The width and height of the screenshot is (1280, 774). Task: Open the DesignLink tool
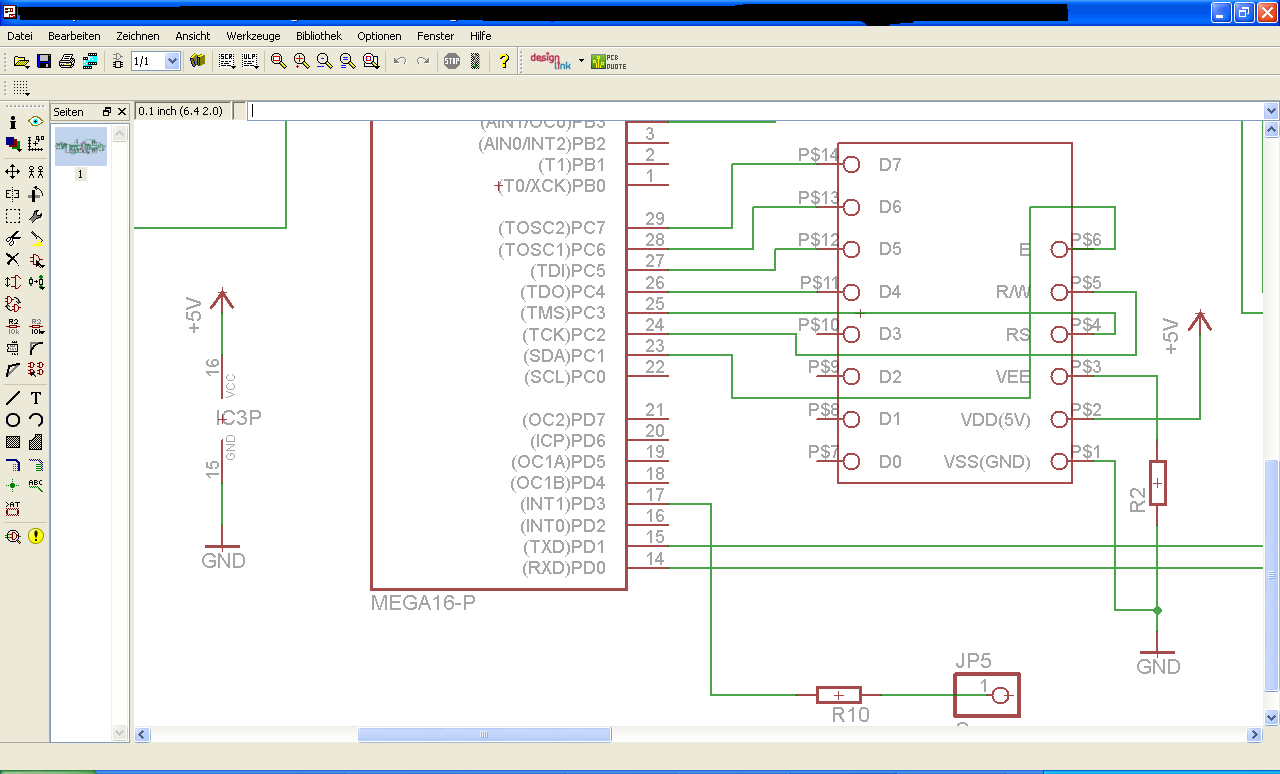coord(550,61)
